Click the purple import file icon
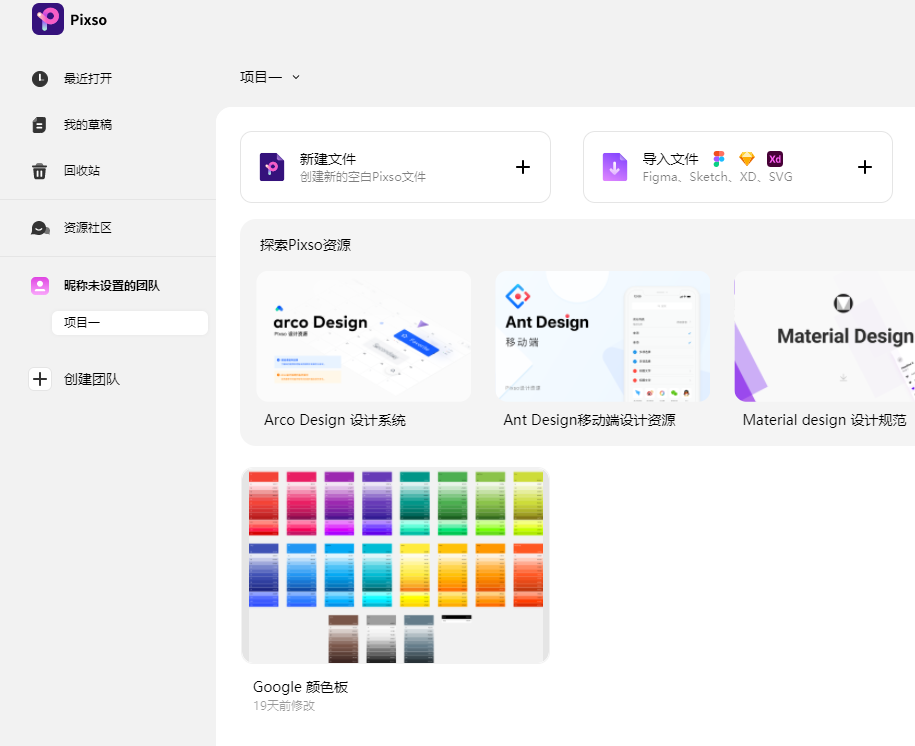Screen dimensions: 915x746 click(614, 167)
